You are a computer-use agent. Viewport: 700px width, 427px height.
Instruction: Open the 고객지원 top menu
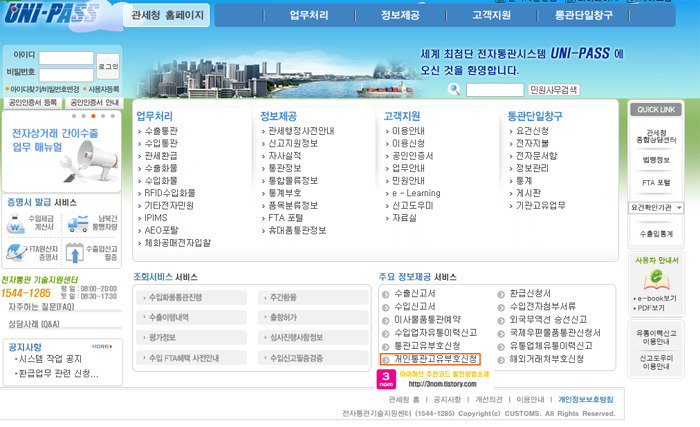pos(492,15)
